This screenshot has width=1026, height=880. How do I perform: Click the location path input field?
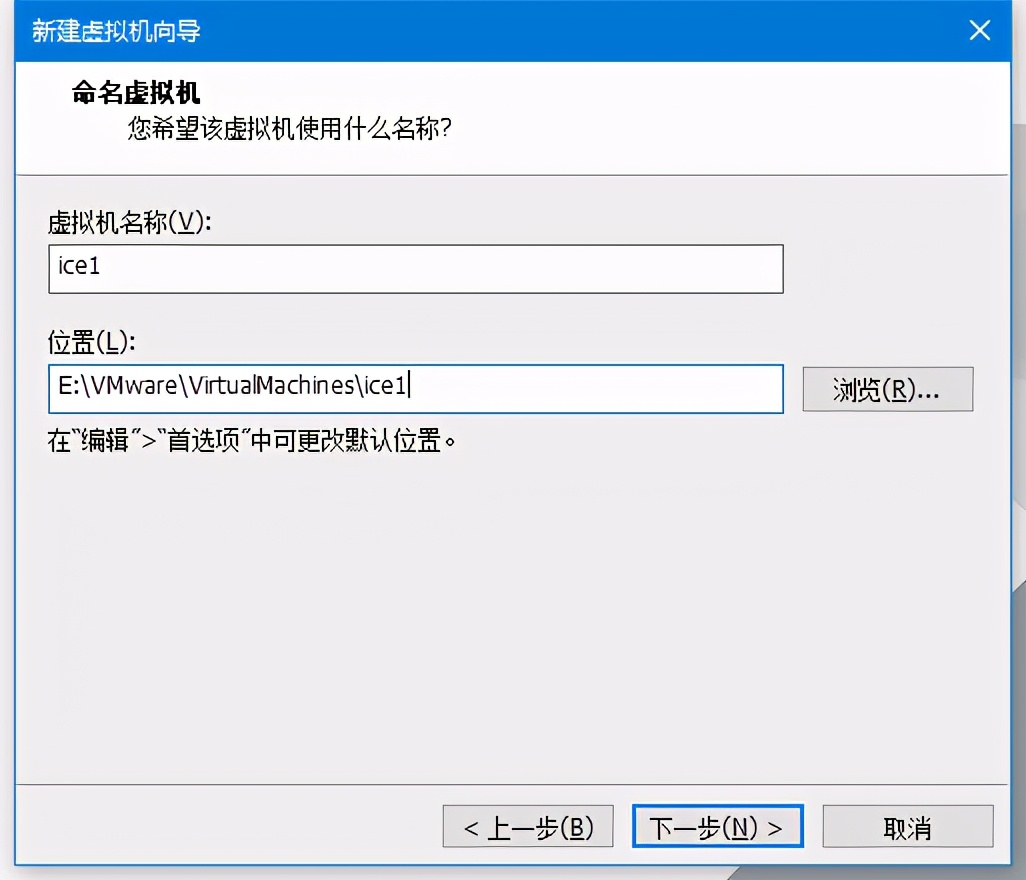[415, 389]
